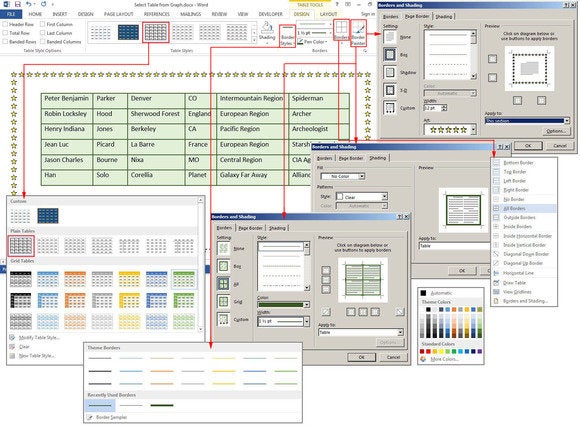This screenshot has height=426, width=580.
Task: Click Modify Table Style below gallery
Action: pyautogui.click(x=39, y=338)
